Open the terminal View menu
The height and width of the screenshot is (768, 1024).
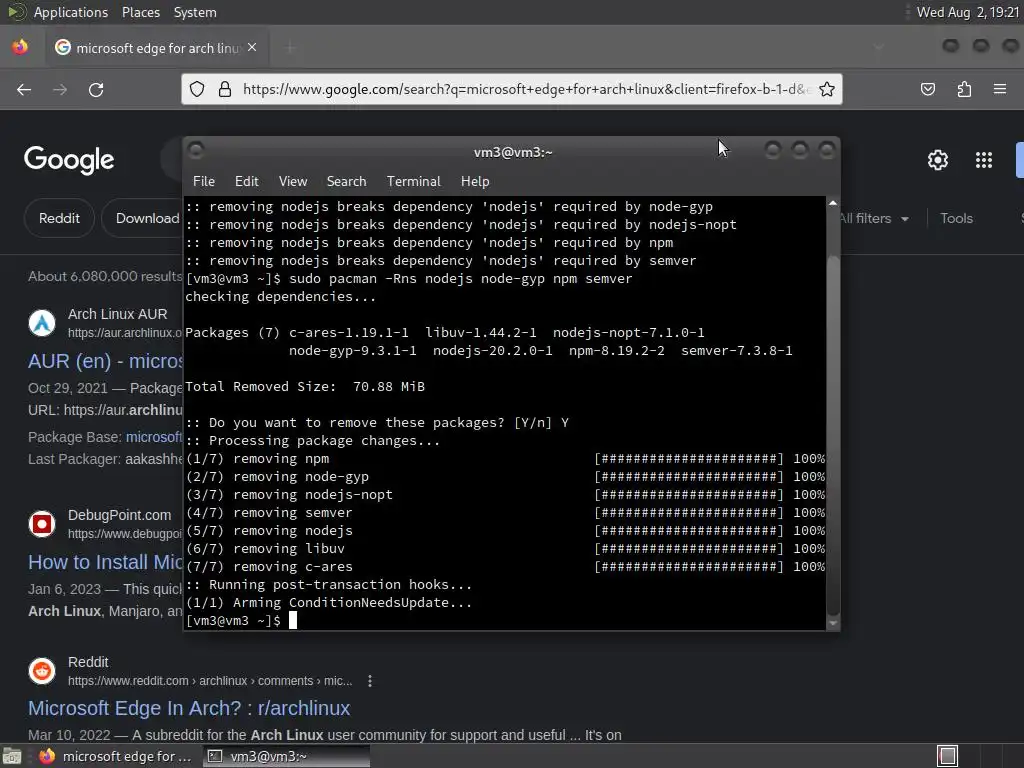pos(293,182)
